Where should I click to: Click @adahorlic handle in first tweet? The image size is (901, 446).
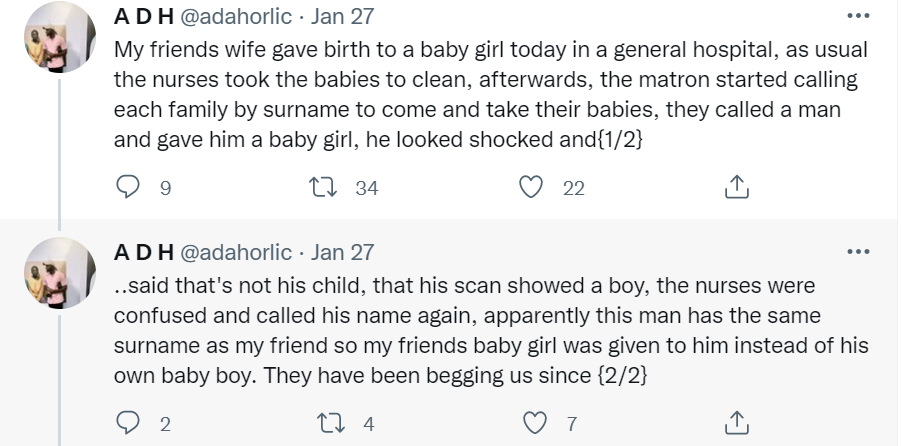pyautogui.click(x=236, y=17)
